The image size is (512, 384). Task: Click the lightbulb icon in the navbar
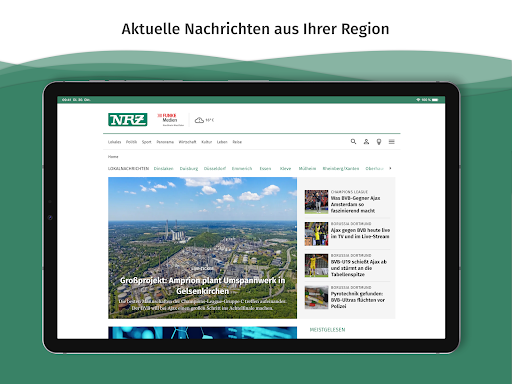coord(379,142)
